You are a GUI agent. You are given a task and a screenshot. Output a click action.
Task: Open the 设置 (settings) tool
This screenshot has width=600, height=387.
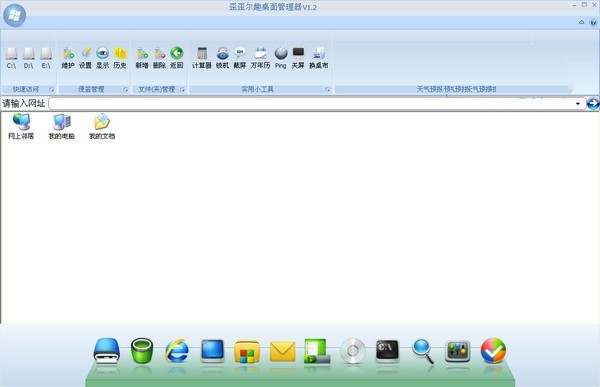[85, 58]
